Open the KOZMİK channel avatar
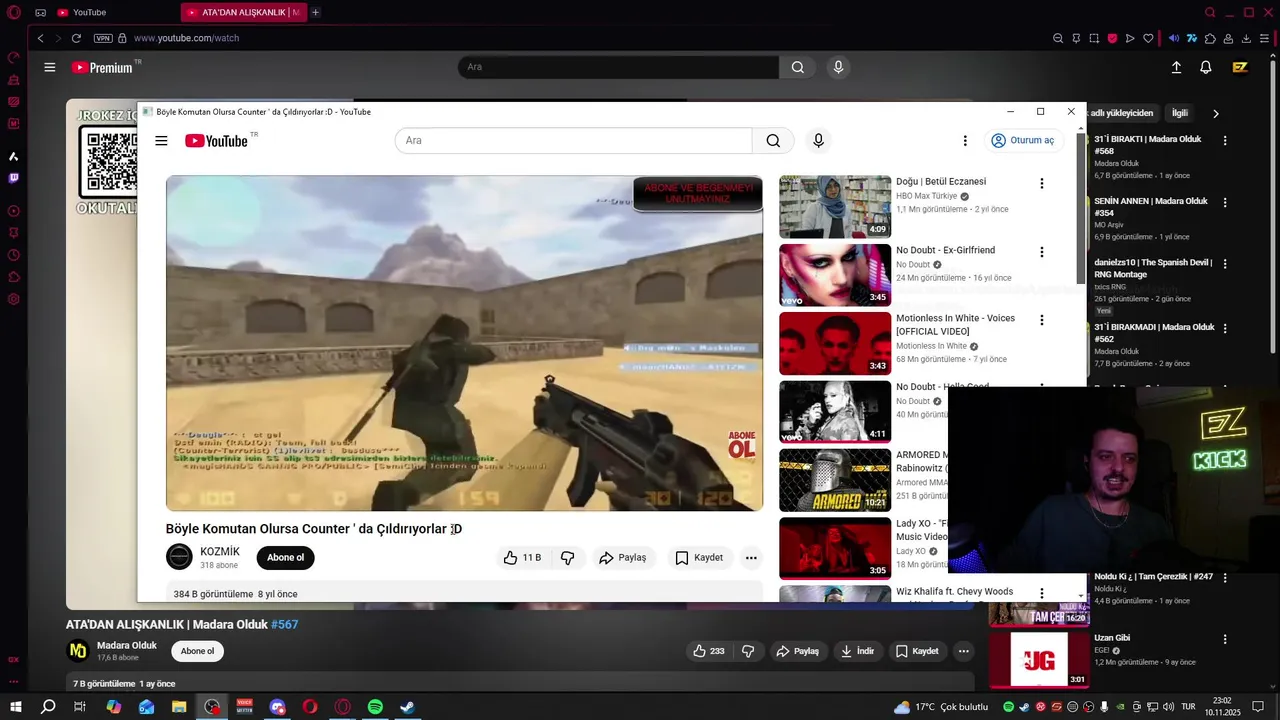 (x=179, y=557)
